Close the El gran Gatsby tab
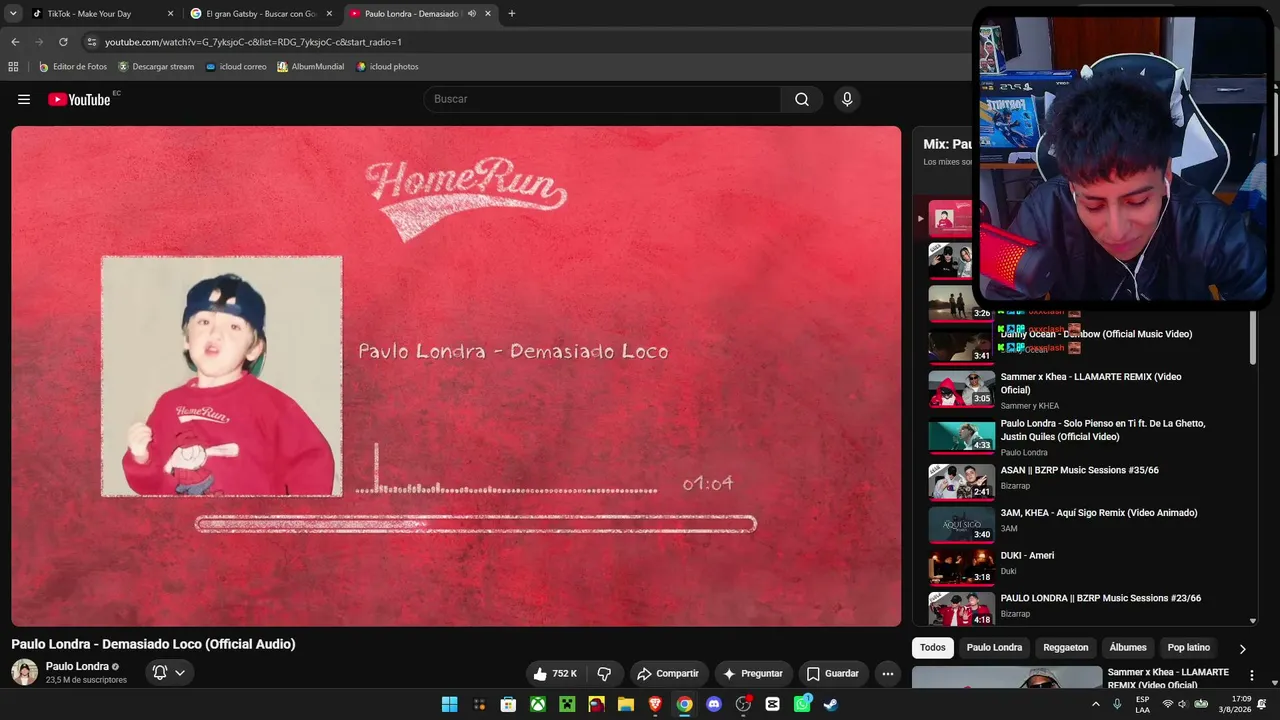This screenshot has width=1280, height=720. 329,14
